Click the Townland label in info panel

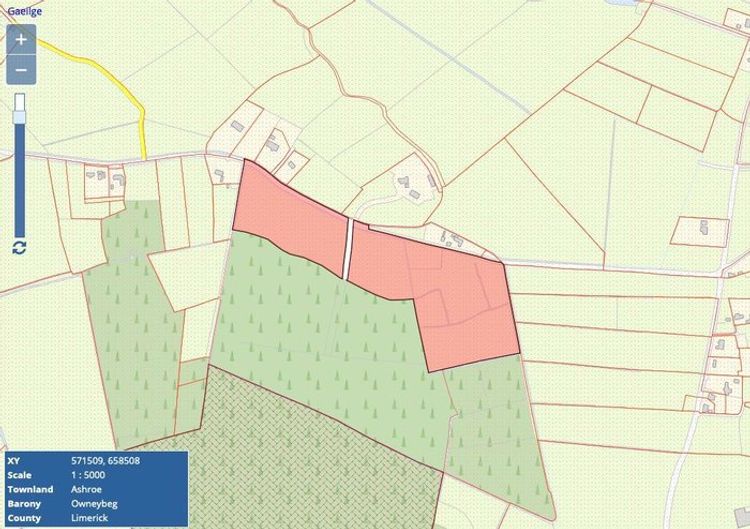coord(30,489)
